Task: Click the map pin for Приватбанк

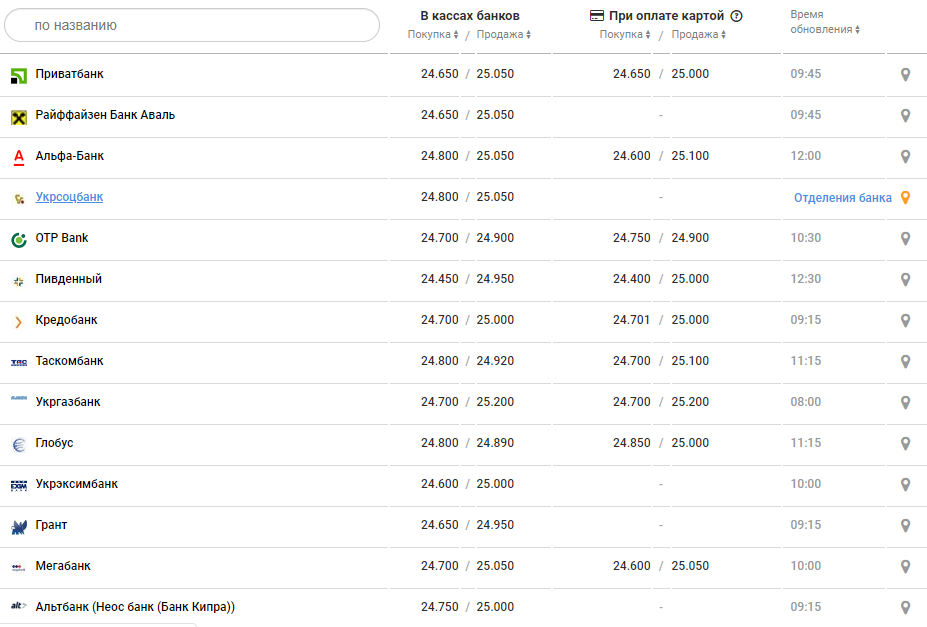Action: click(905, 74)
